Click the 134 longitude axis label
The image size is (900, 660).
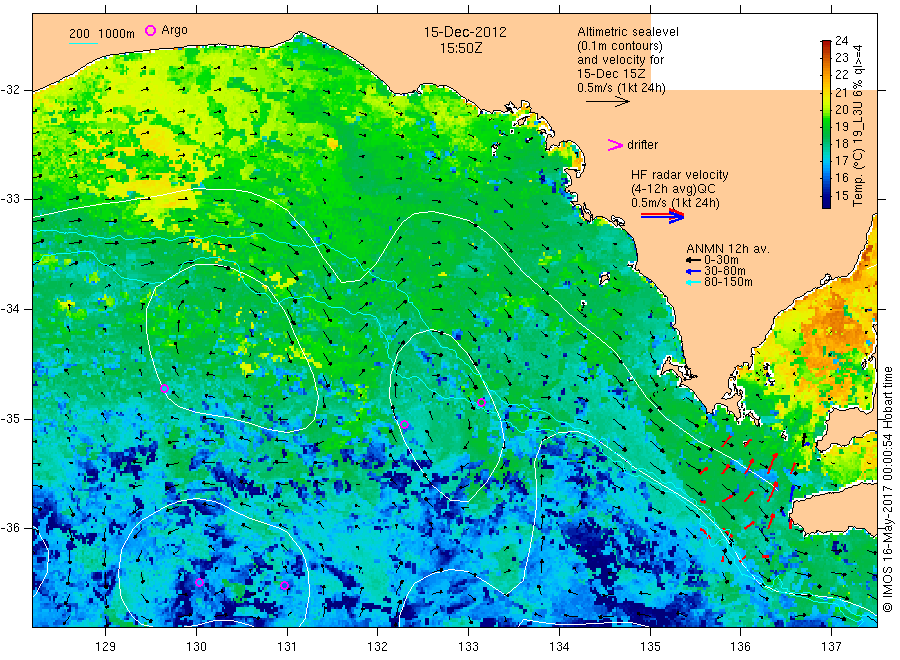click(x=559, y=647)
